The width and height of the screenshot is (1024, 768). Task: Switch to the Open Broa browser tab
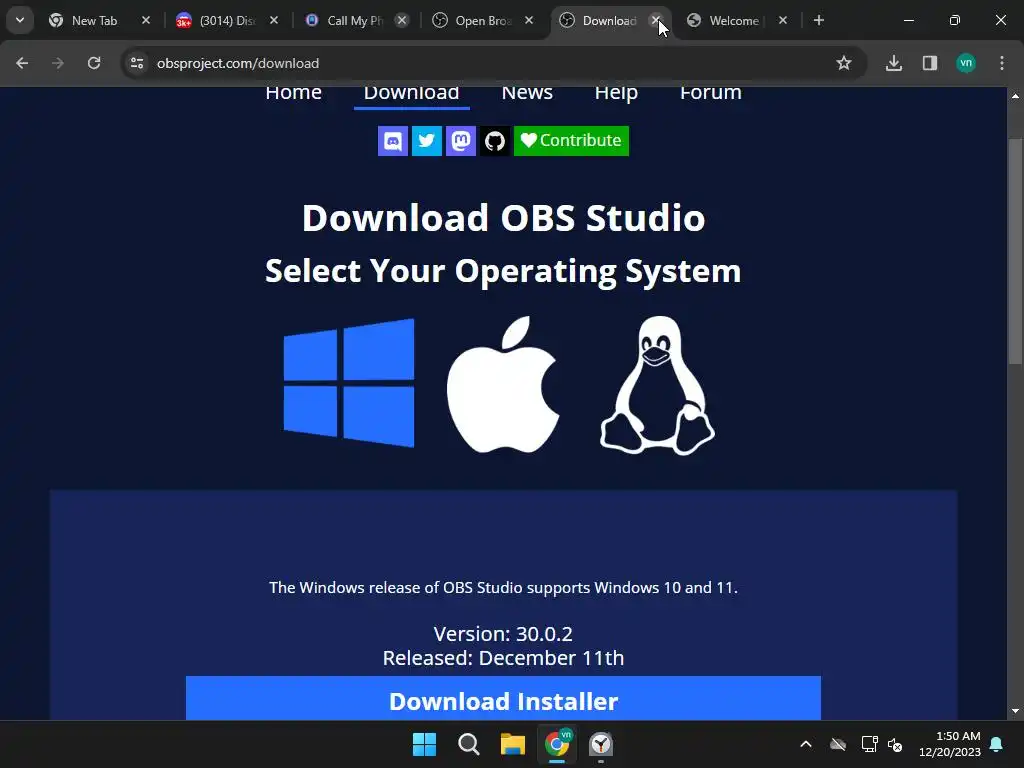483,21
